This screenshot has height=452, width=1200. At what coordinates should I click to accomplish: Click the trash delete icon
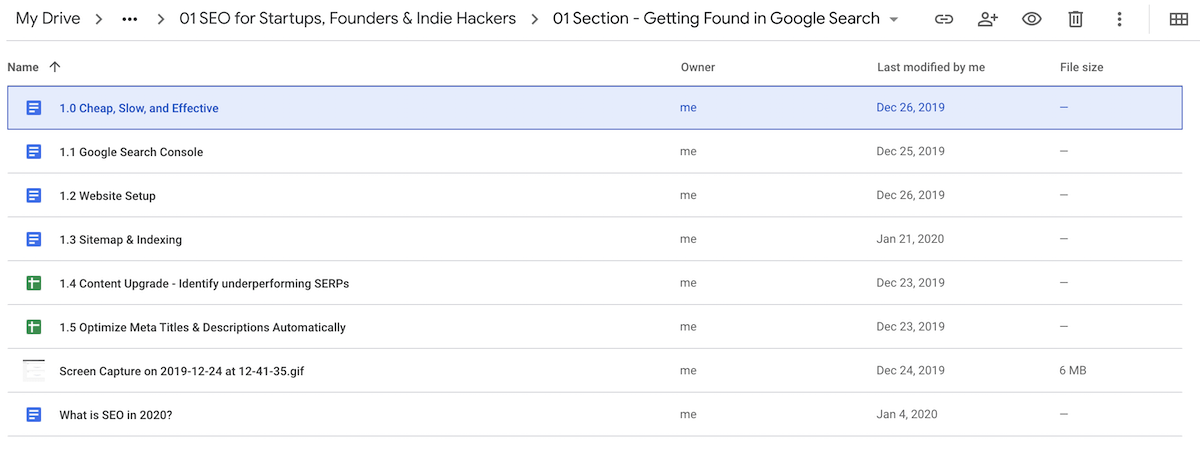[x=1076, y=19]
